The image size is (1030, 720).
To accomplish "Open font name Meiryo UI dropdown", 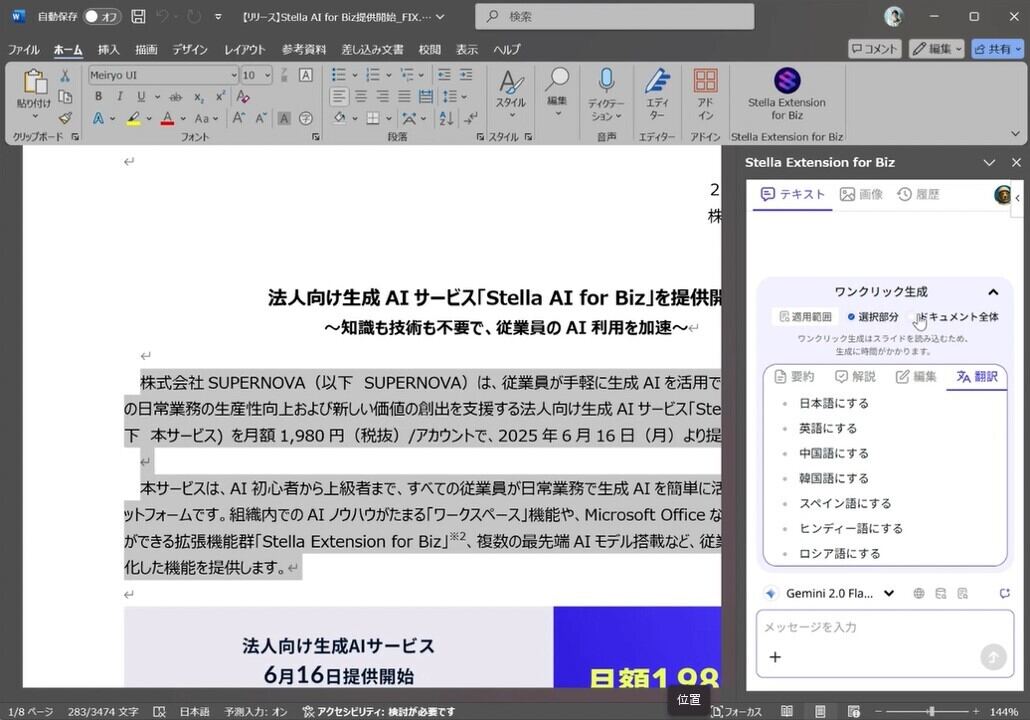I will (x=233, y=75).
